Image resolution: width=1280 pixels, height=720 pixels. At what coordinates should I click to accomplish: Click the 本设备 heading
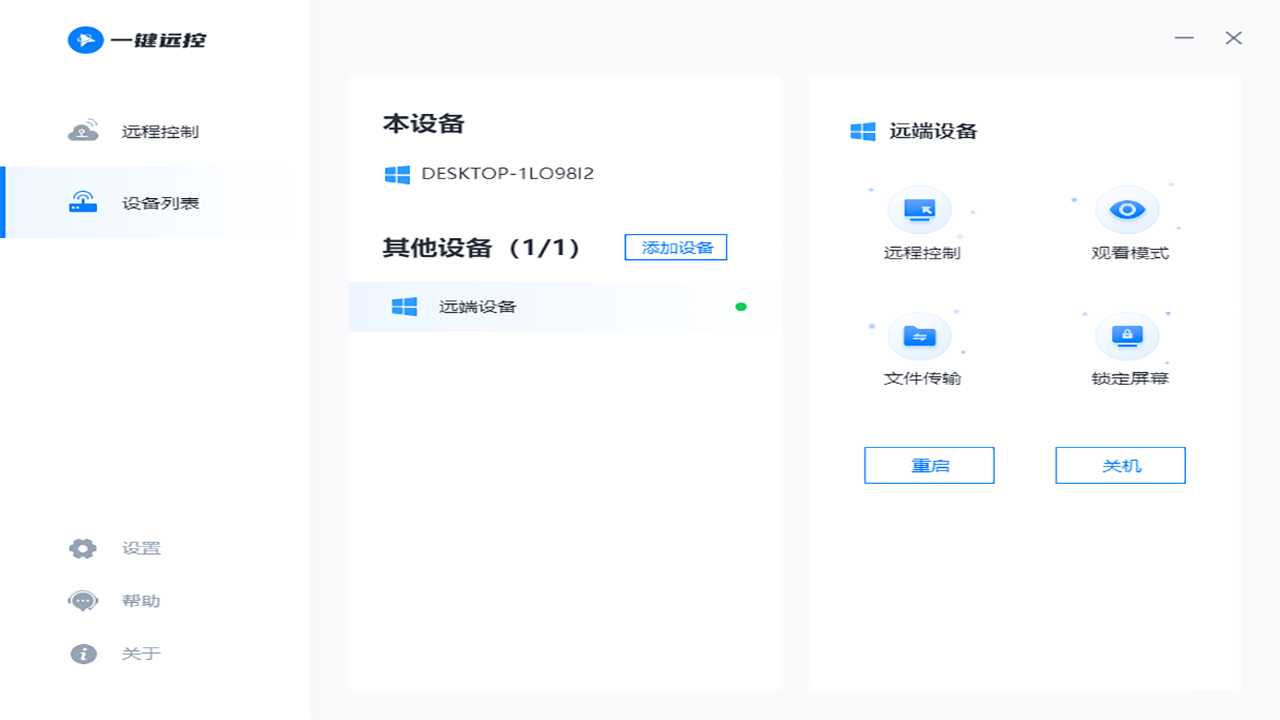pos(424,124)
